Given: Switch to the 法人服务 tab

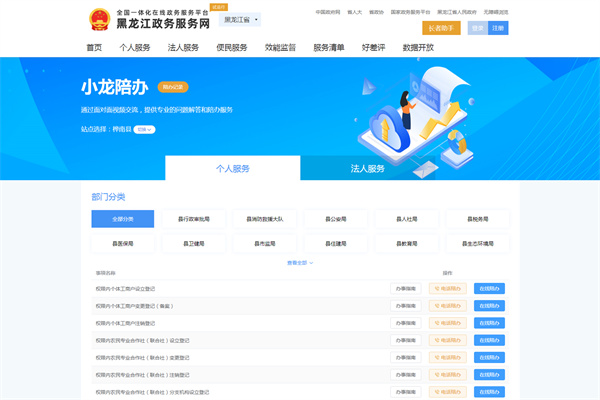Looking at the screenshot, I should 368,168.
